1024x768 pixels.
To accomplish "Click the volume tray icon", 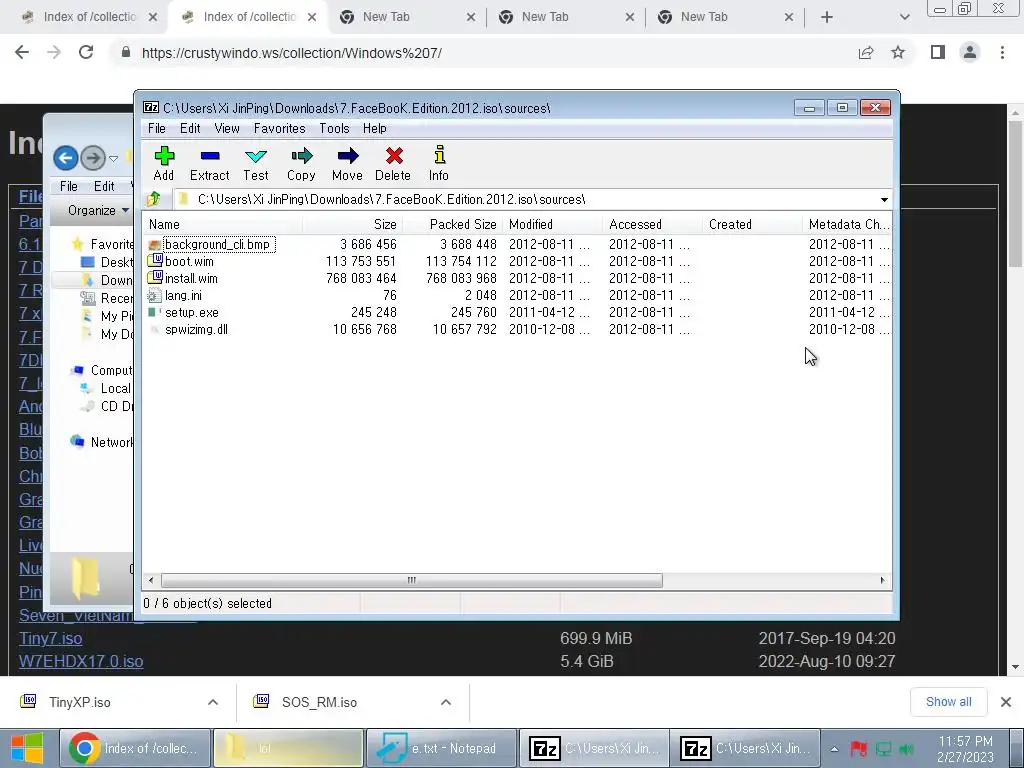I will click(906, 748).
